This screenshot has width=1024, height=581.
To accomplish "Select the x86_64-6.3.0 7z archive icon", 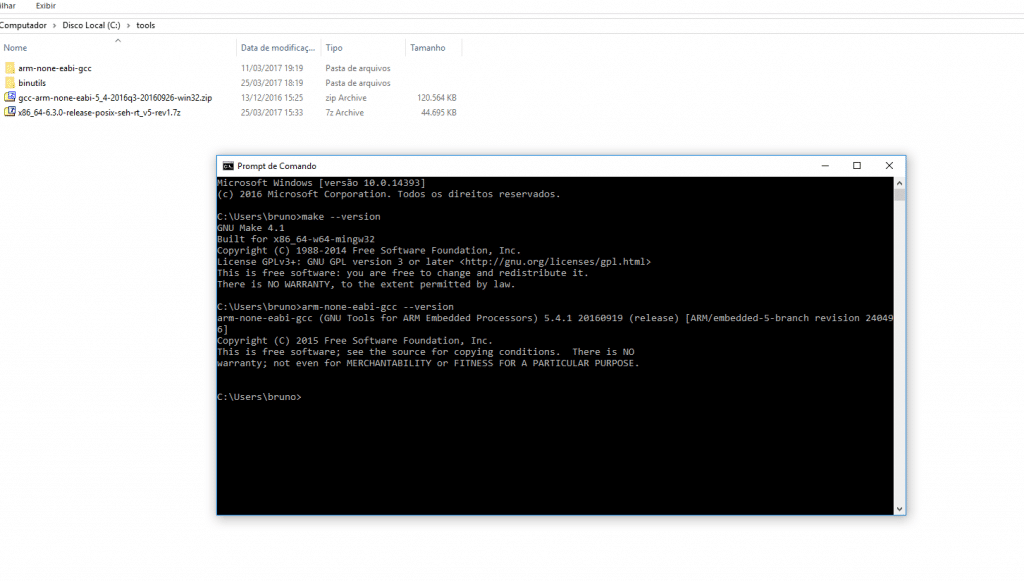I will pyautogui.click(x=10, y=112).
